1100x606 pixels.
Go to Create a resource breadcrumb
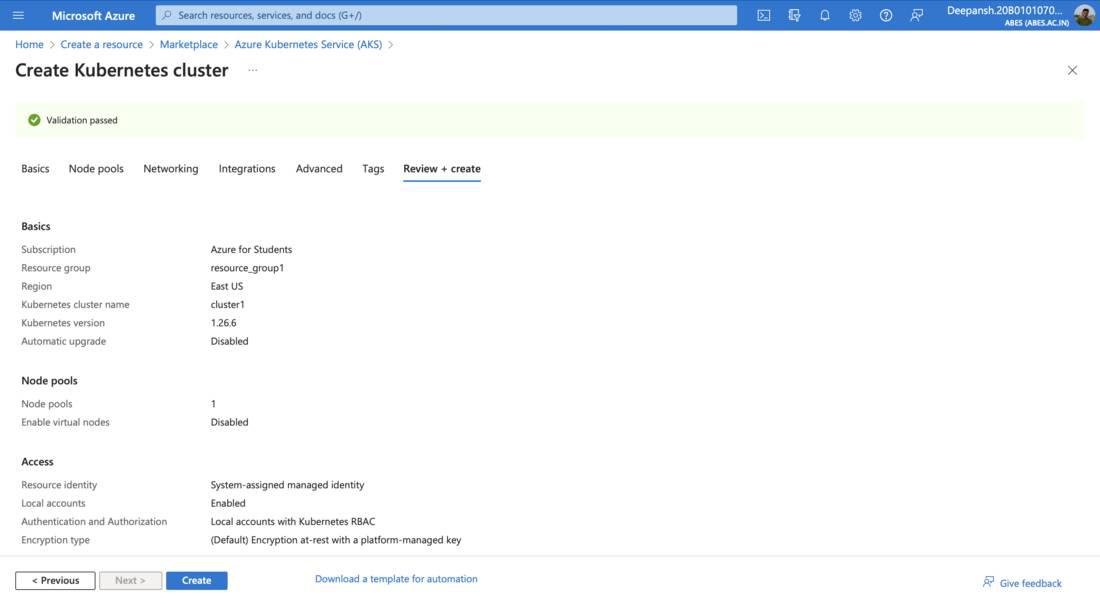point(101,44)
